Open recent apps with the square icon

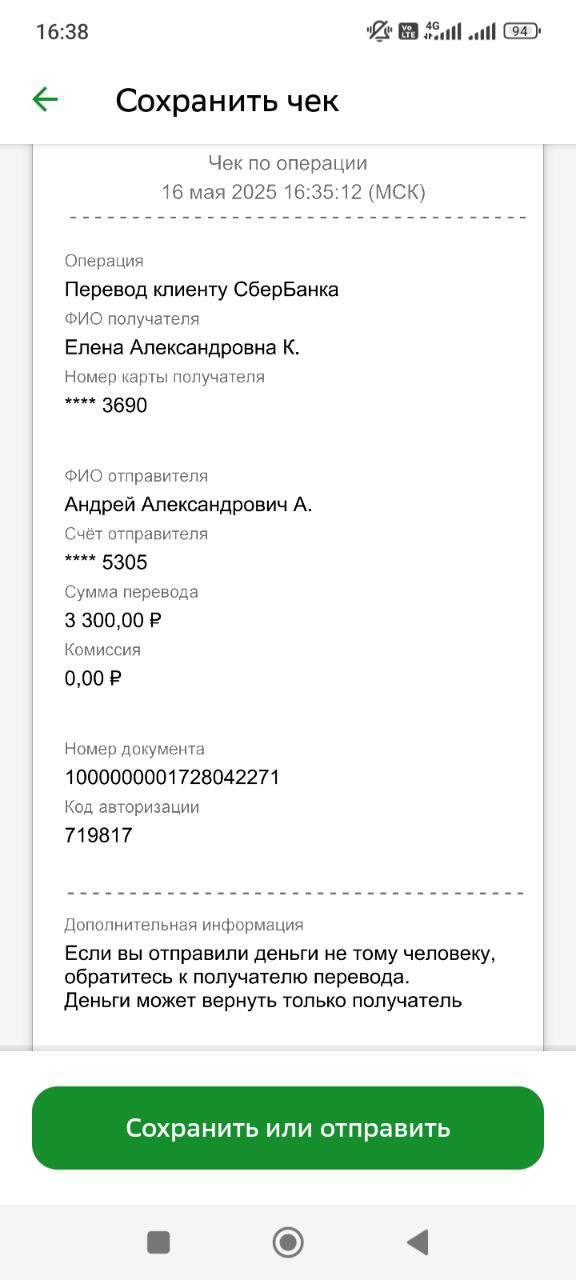[158, 1242]
